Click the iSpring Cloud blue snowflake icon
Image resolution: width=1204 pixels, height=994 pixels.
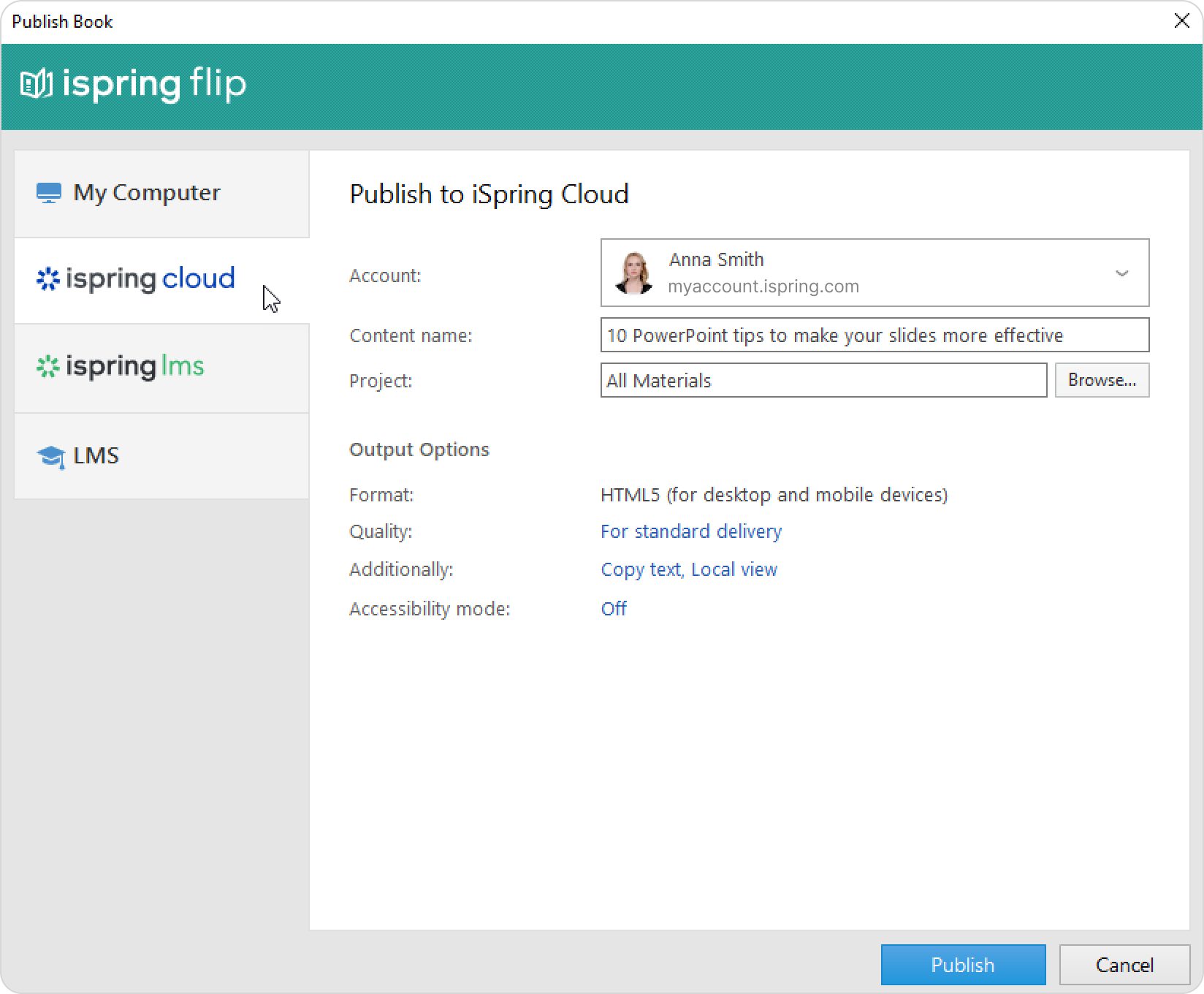tap(48, 279)
